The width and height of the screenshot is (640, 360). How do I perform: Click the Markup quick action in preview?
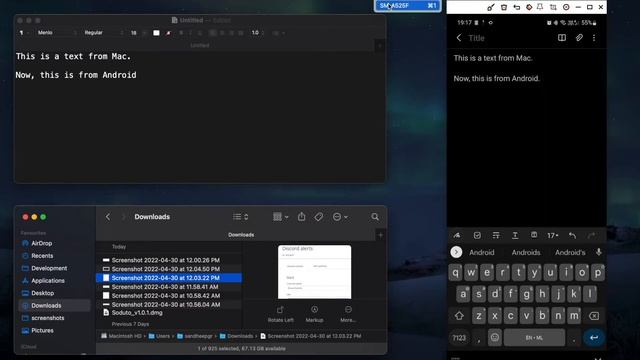[x=314, y=314]
